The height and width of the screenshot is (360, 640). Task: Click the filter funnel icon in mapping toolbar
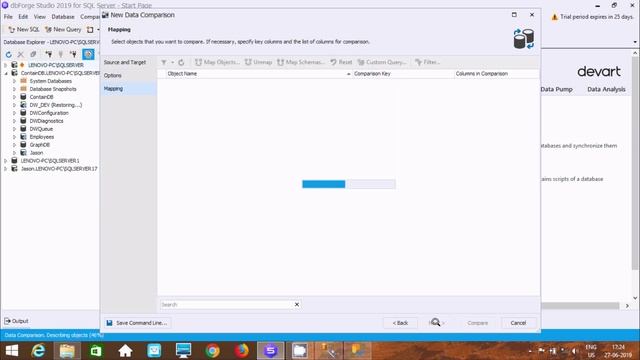click(x=164, y=62)
